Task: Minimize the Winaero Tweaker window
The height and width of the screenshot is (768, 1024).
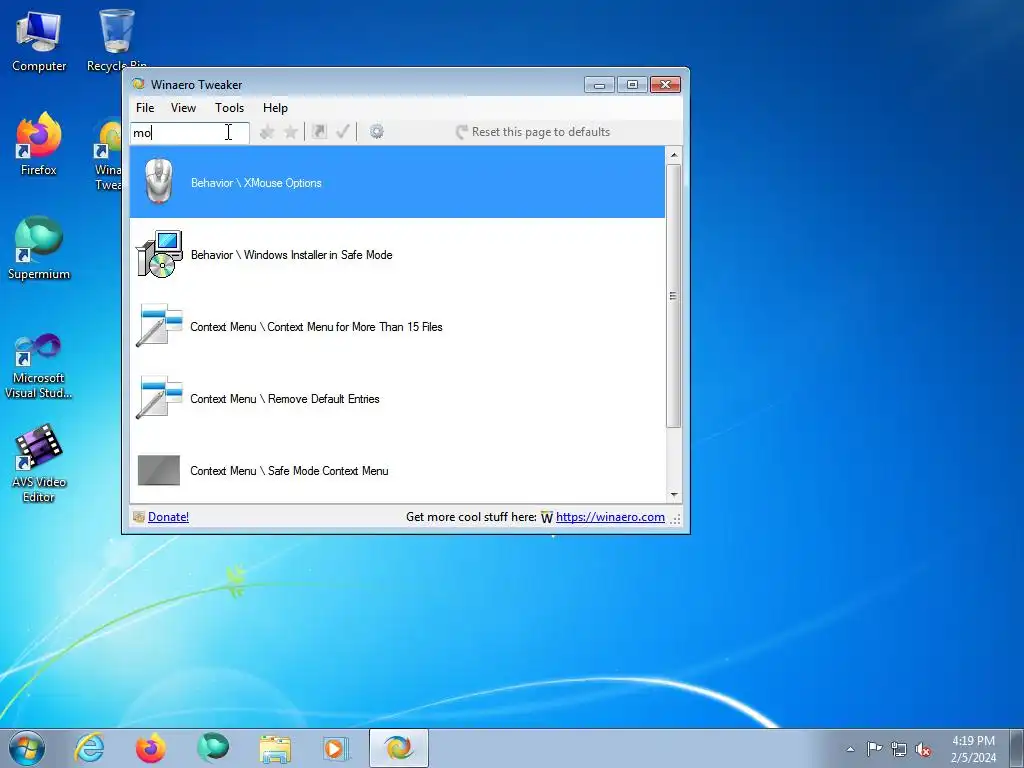Action: pyautogui.click(x=599, y=84)
